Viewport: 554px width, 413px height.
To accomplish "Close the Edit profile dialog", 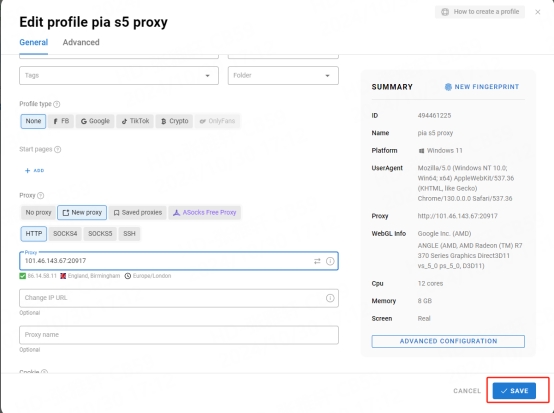I will click(x=538, y=12).
